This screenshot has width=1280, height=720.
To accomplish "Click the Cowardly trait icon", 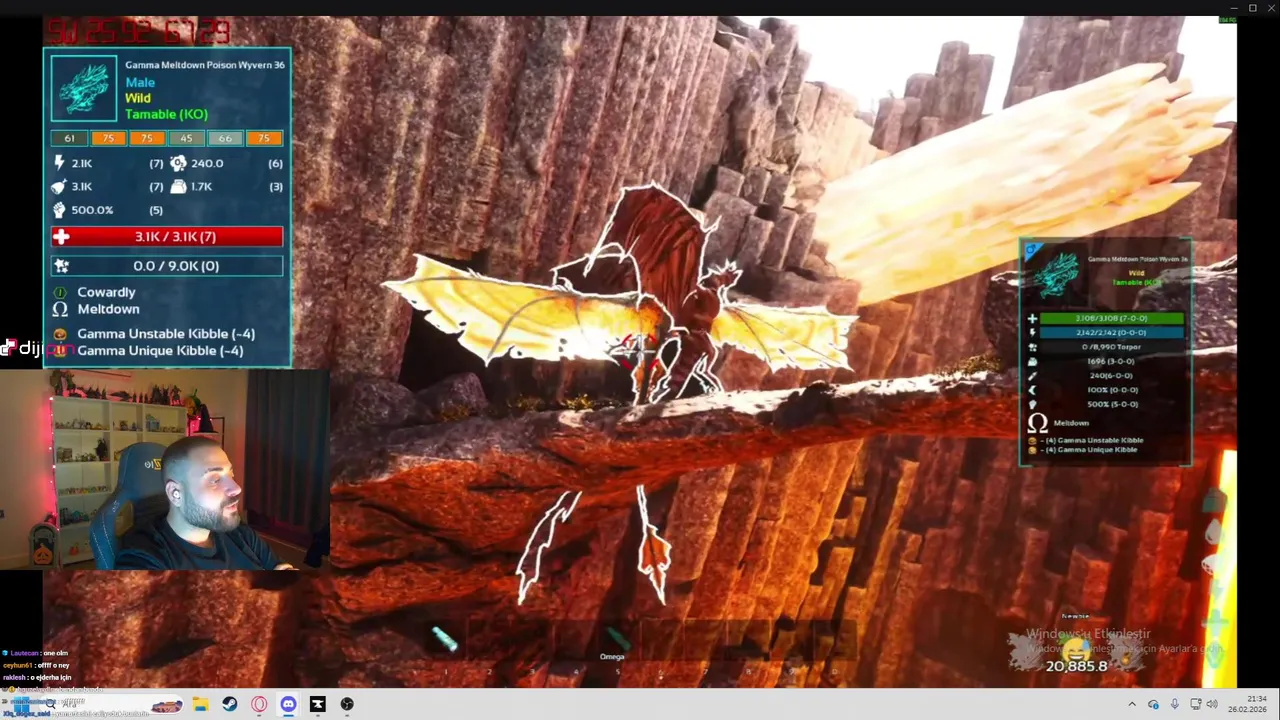I will click(x=60, y=292).
